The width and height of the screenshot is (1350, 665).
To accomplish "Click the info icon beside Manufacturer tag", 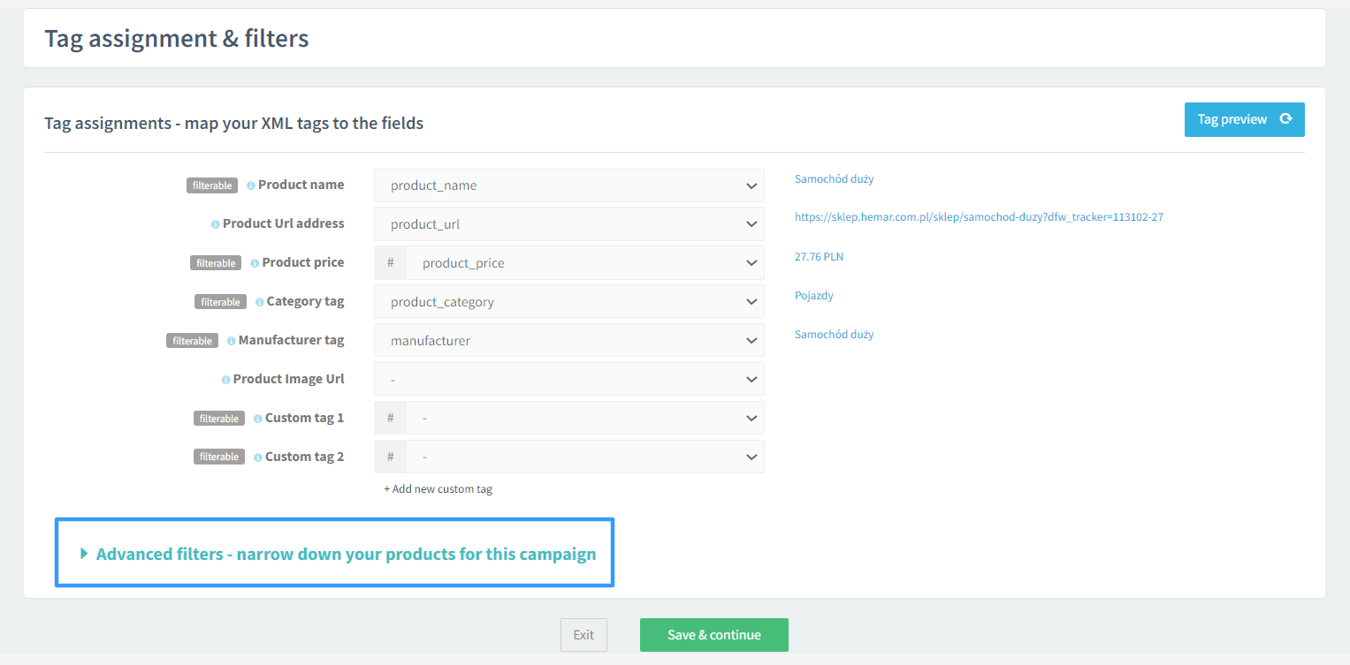I will click(230, 340).
